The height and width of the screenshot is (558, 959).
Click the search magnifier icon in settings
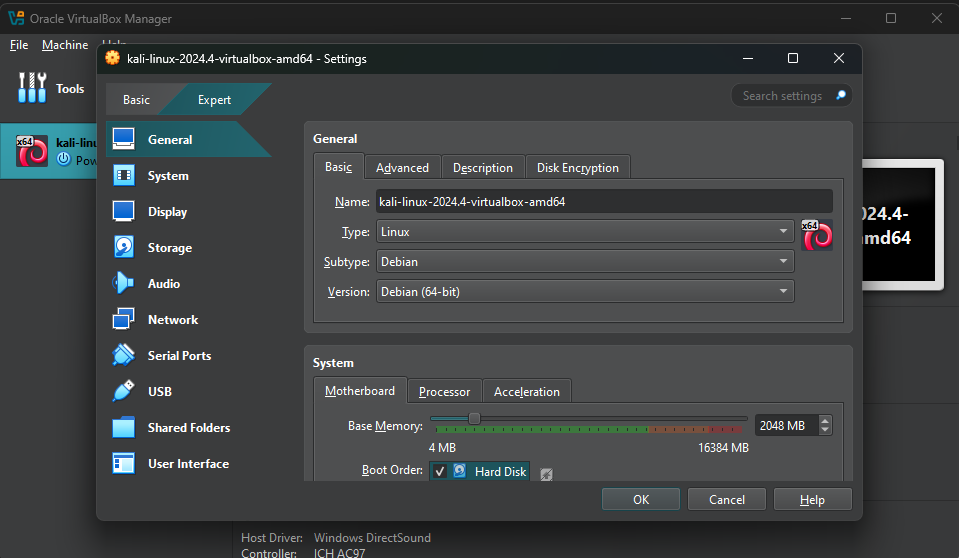click(841, 95)
